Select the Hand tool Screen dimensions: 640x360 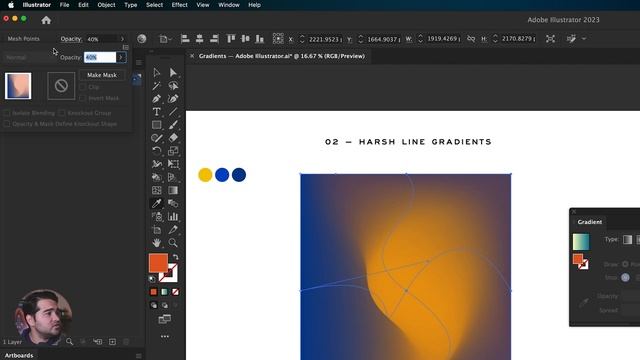click(x=157, y=242)
